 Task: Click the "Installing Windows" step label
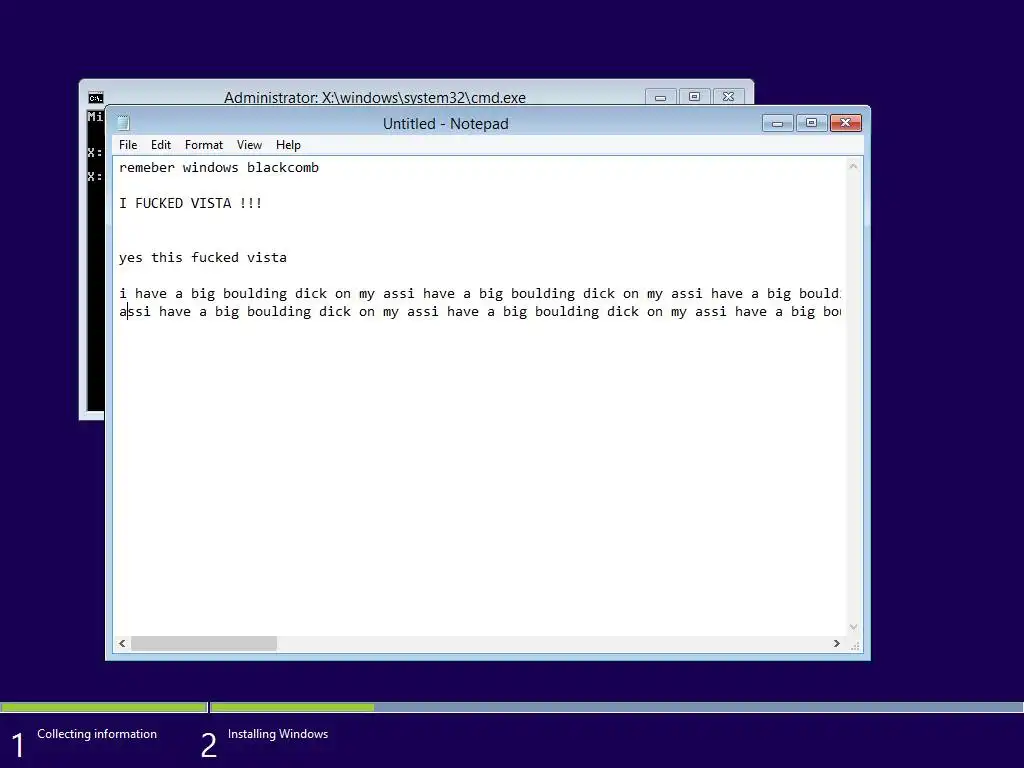click(278, 734)
